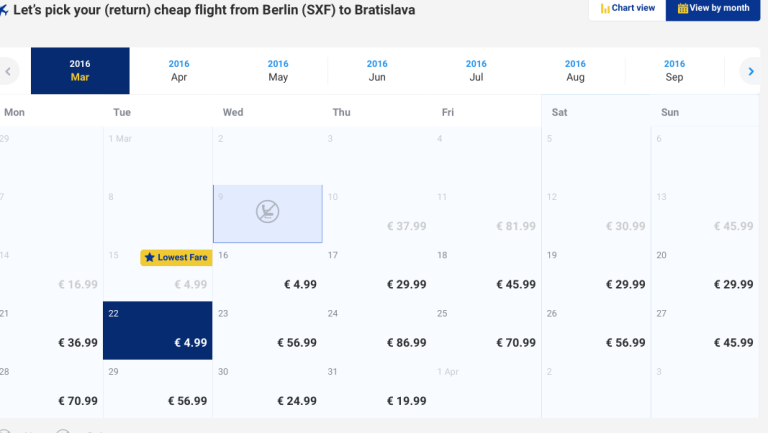Viewport: 768px width, 433px height.
Task: Click the star Lowest Fare badge
Action: [x=176, y=258]
